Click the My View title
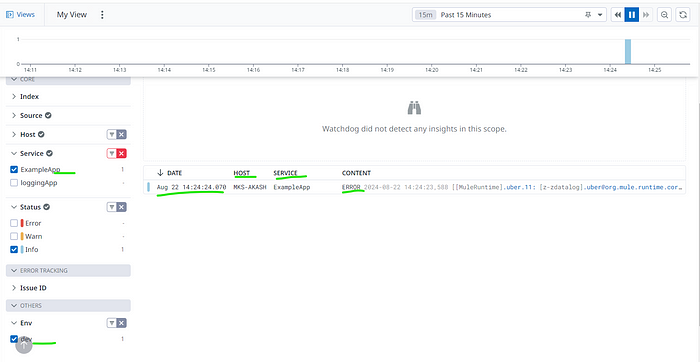The image size is (700, 362). 72,15
